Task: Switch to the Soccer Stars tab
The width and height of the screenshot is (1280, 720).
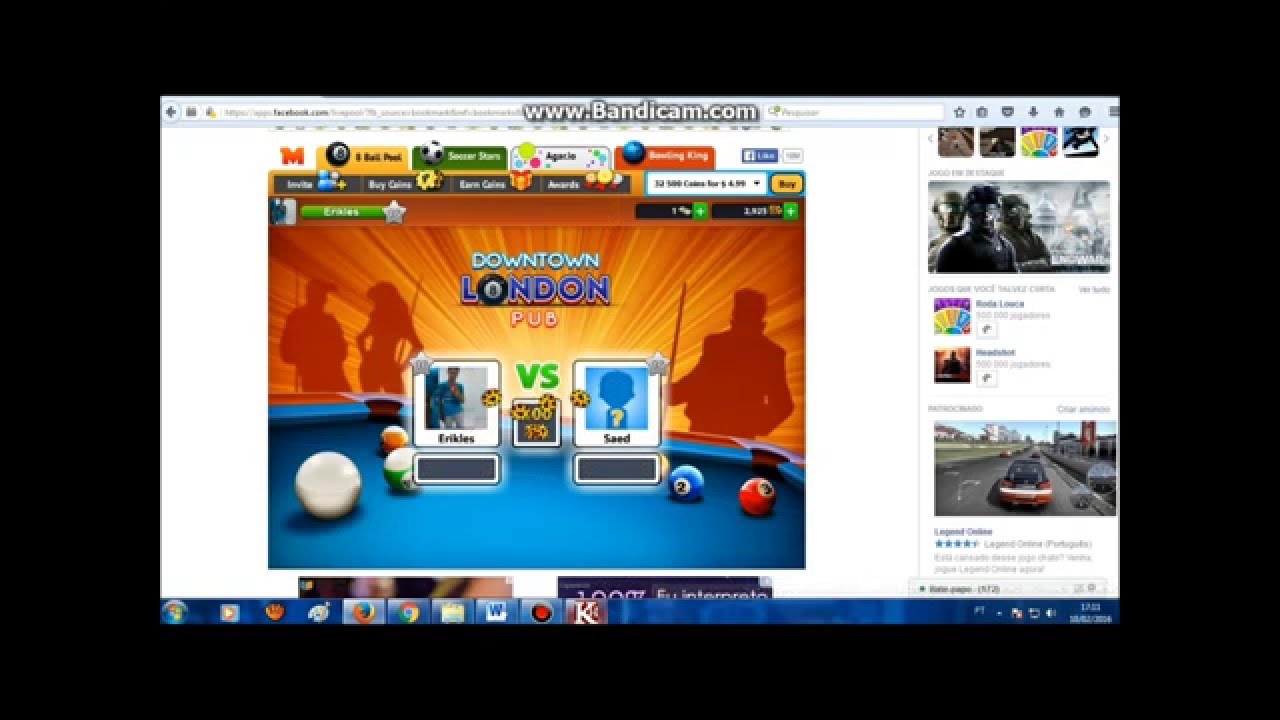Action: 461,157
